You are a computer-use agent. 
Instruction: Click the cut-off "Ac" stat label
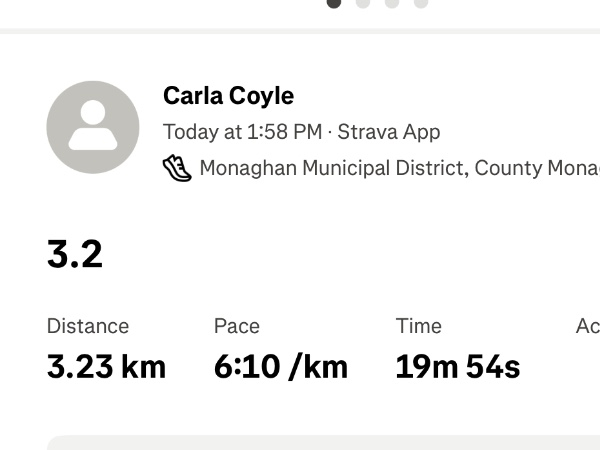(587, 326)
